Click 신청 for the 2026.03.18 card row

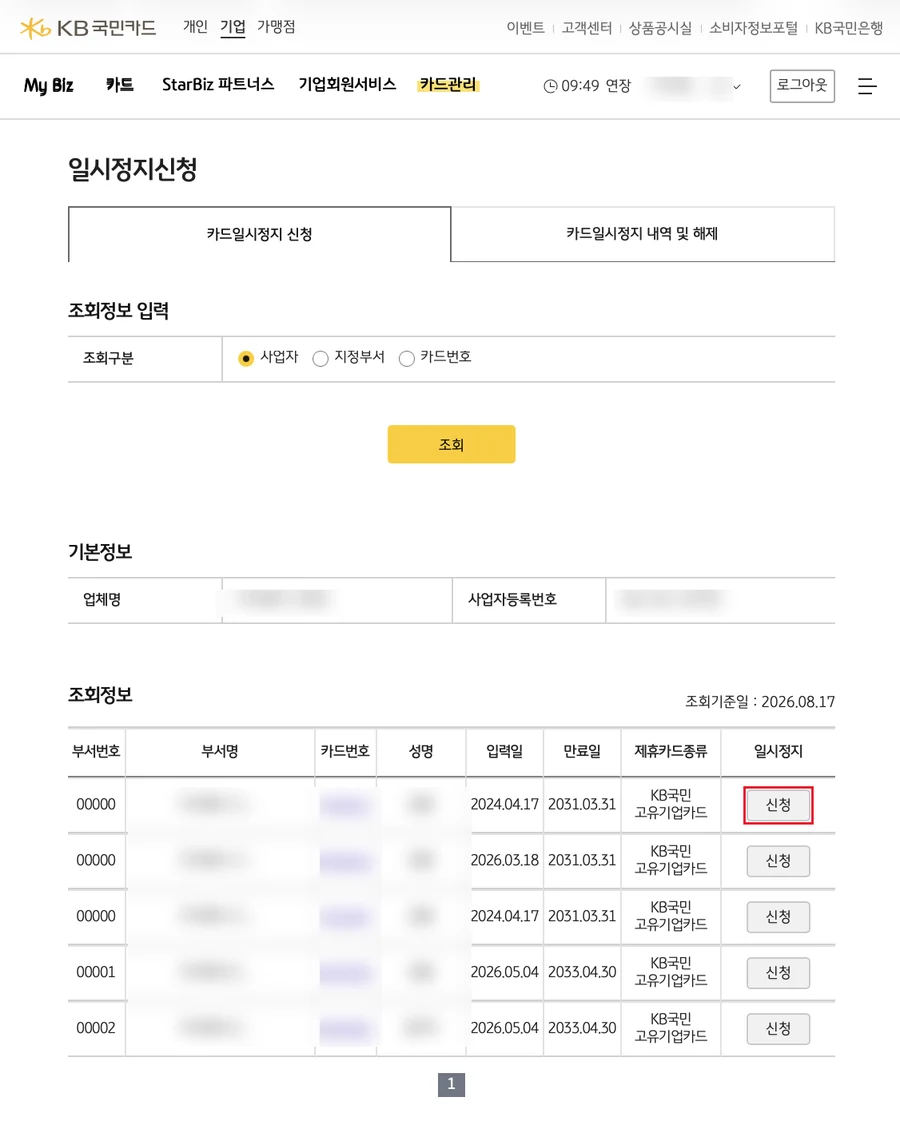778,861
